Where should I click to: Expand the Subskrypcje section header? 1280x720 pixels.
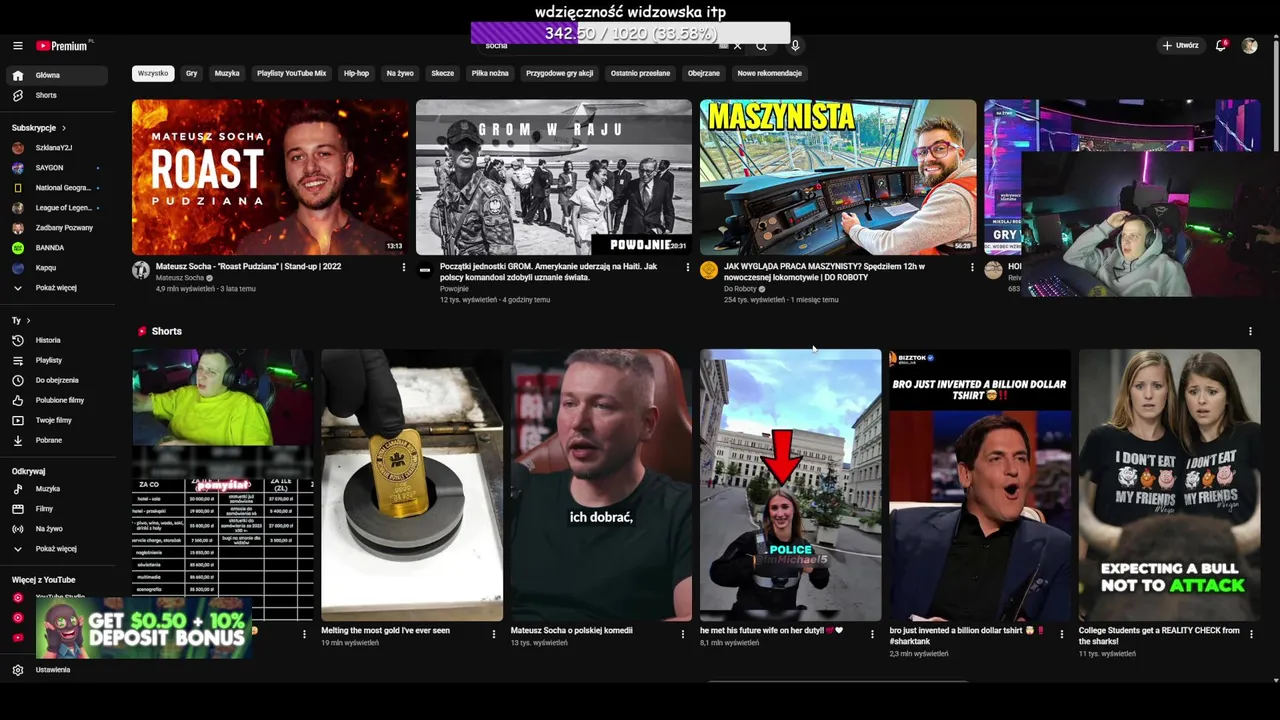[39, 128]
